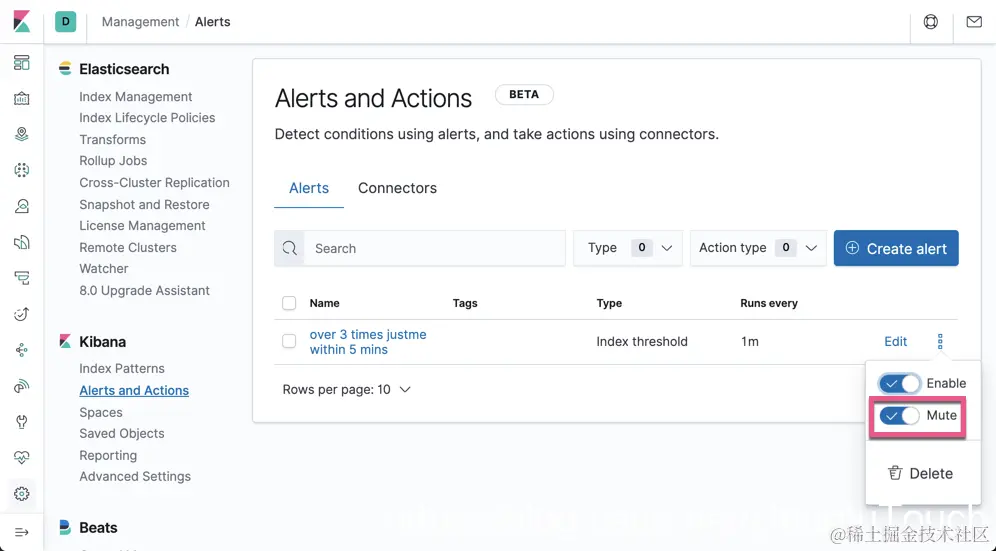Click the '1m' interval cell
The image size is (996, 551).
750,341
